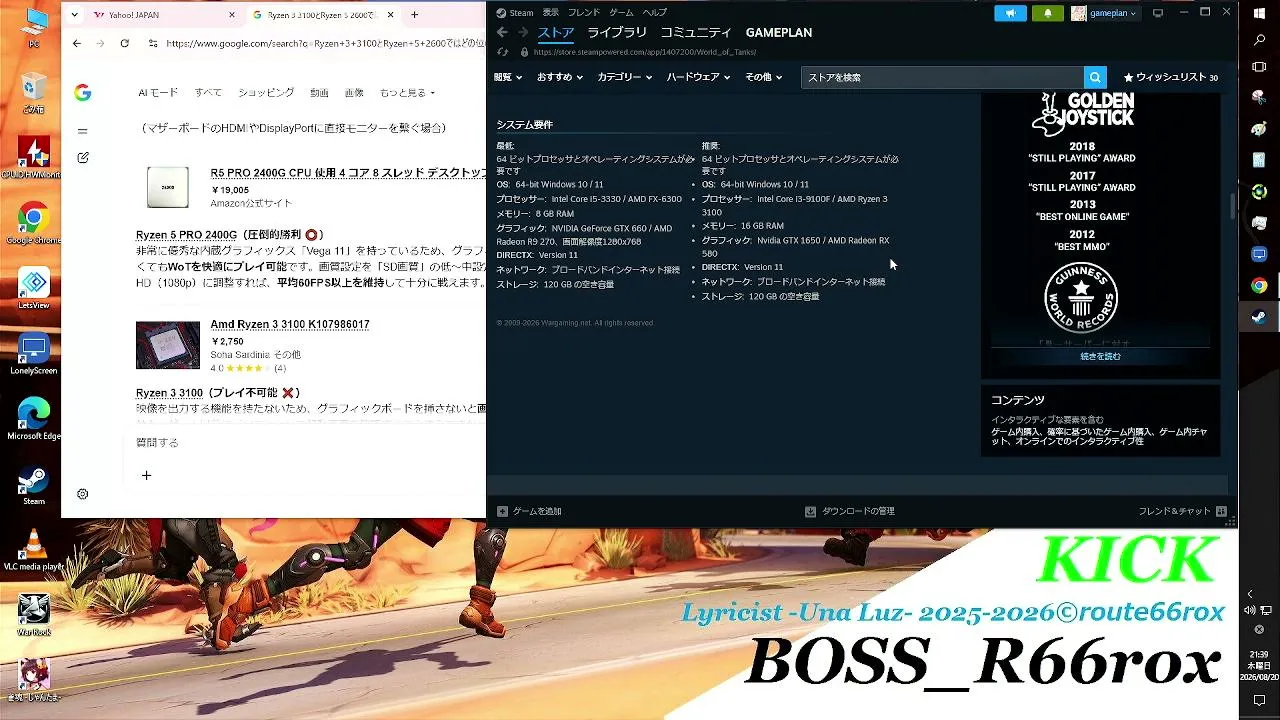Go forward in the Steam client
The height and width of the screenshot is (720, 1280).
[x=522, y=33]
